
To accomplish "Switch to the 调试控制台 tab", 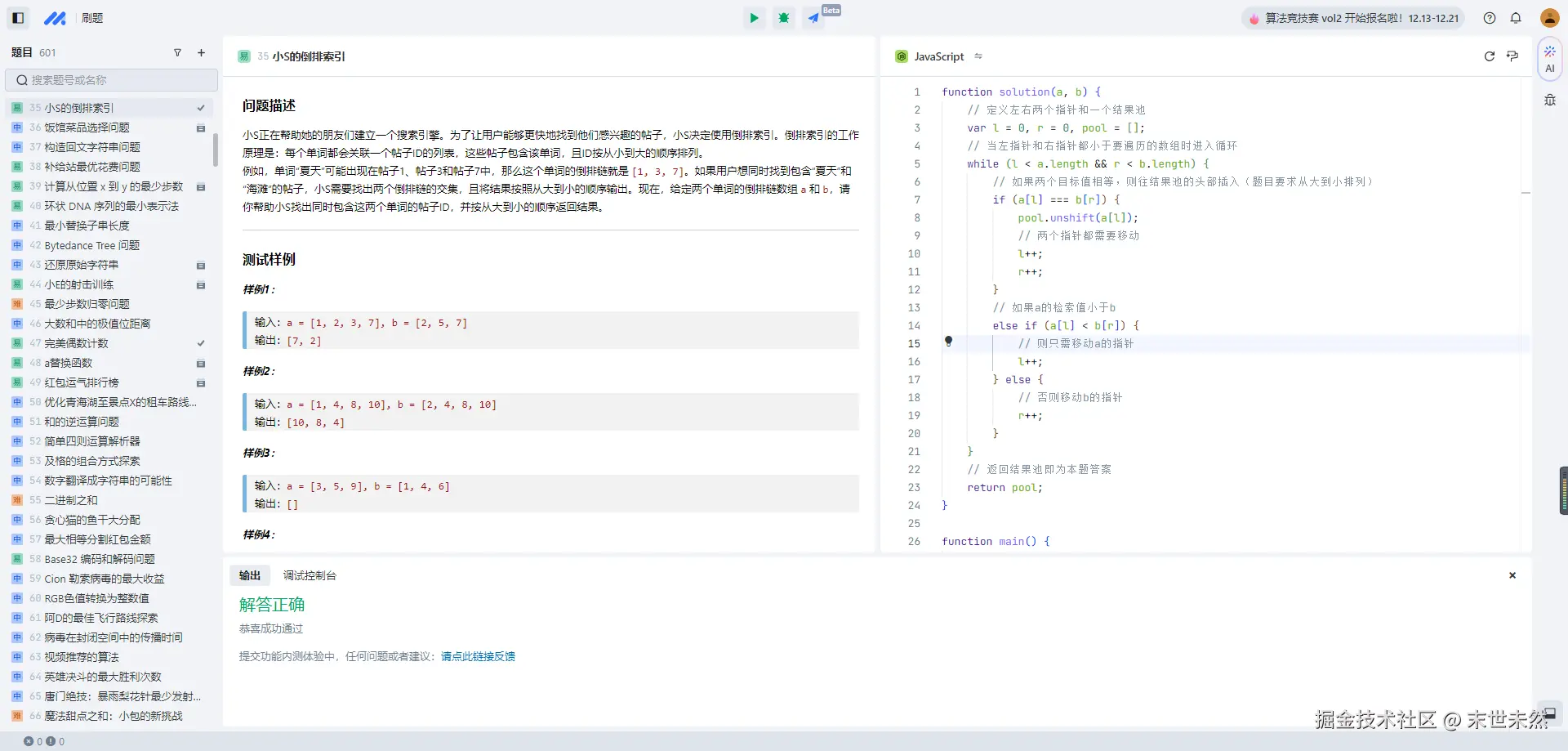I will pos(310,575).
